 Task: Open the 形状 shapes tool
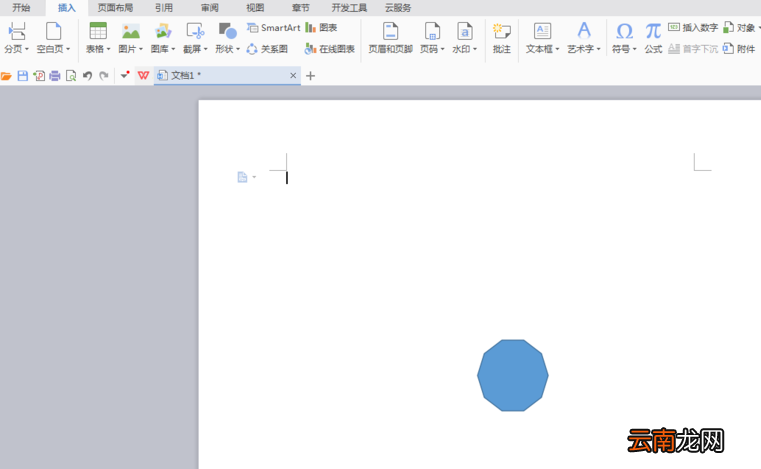[227, 31]
